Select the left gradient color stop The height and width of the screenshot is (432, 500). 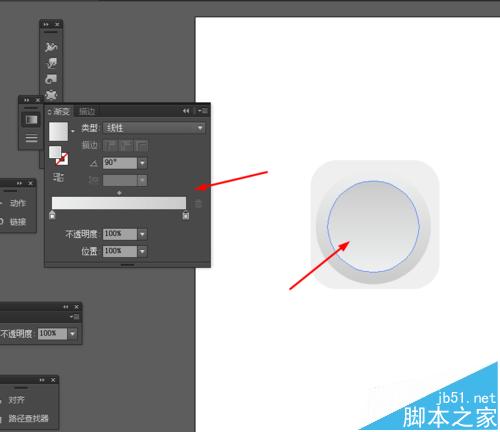[x=52, y=215]
